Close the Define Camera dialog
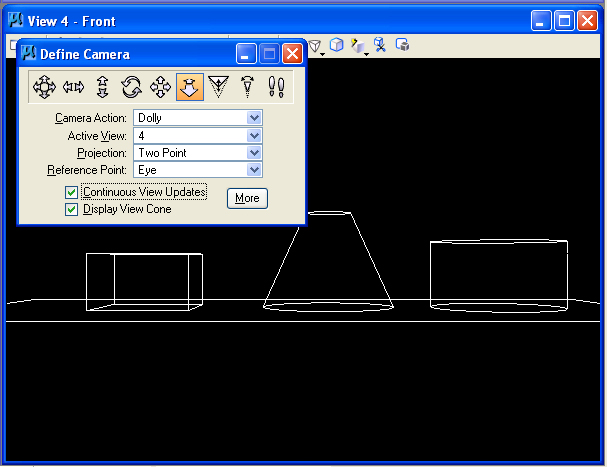 292,53
